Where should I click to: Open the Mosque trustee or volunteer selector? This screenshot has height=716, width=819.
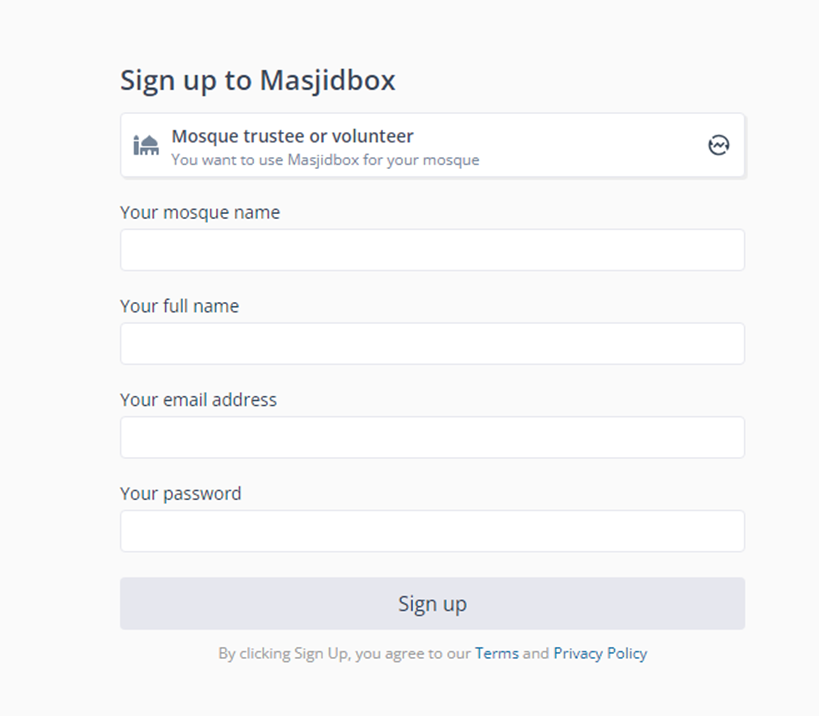pyautogui.click(x=432, y=145)
